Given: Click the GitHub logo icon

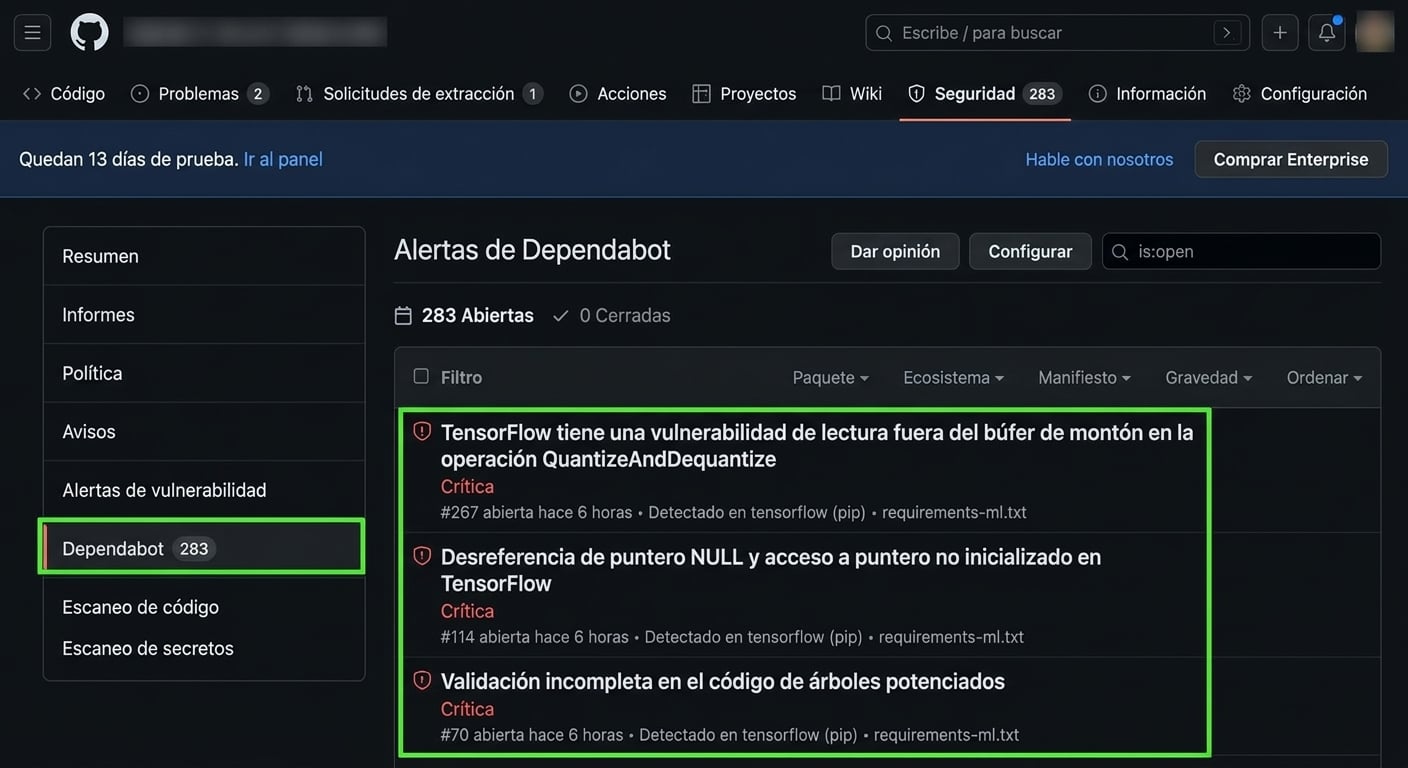Looking at the screenshot, I should (x=89, y=33).
